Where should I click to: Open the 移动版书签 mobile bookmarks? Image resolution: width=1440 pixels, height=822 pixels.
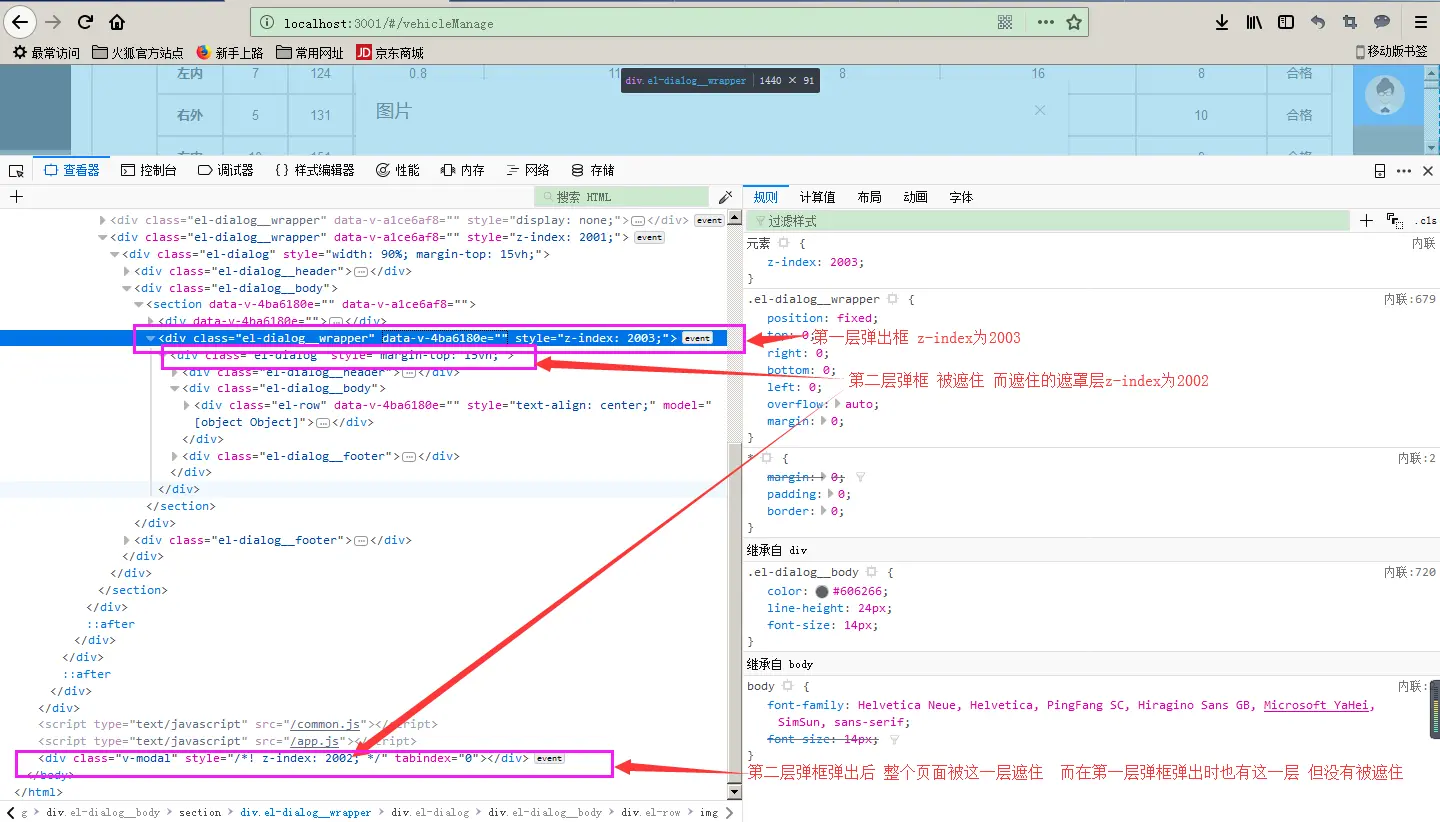pyautogui.click(x=1392, y=52)
